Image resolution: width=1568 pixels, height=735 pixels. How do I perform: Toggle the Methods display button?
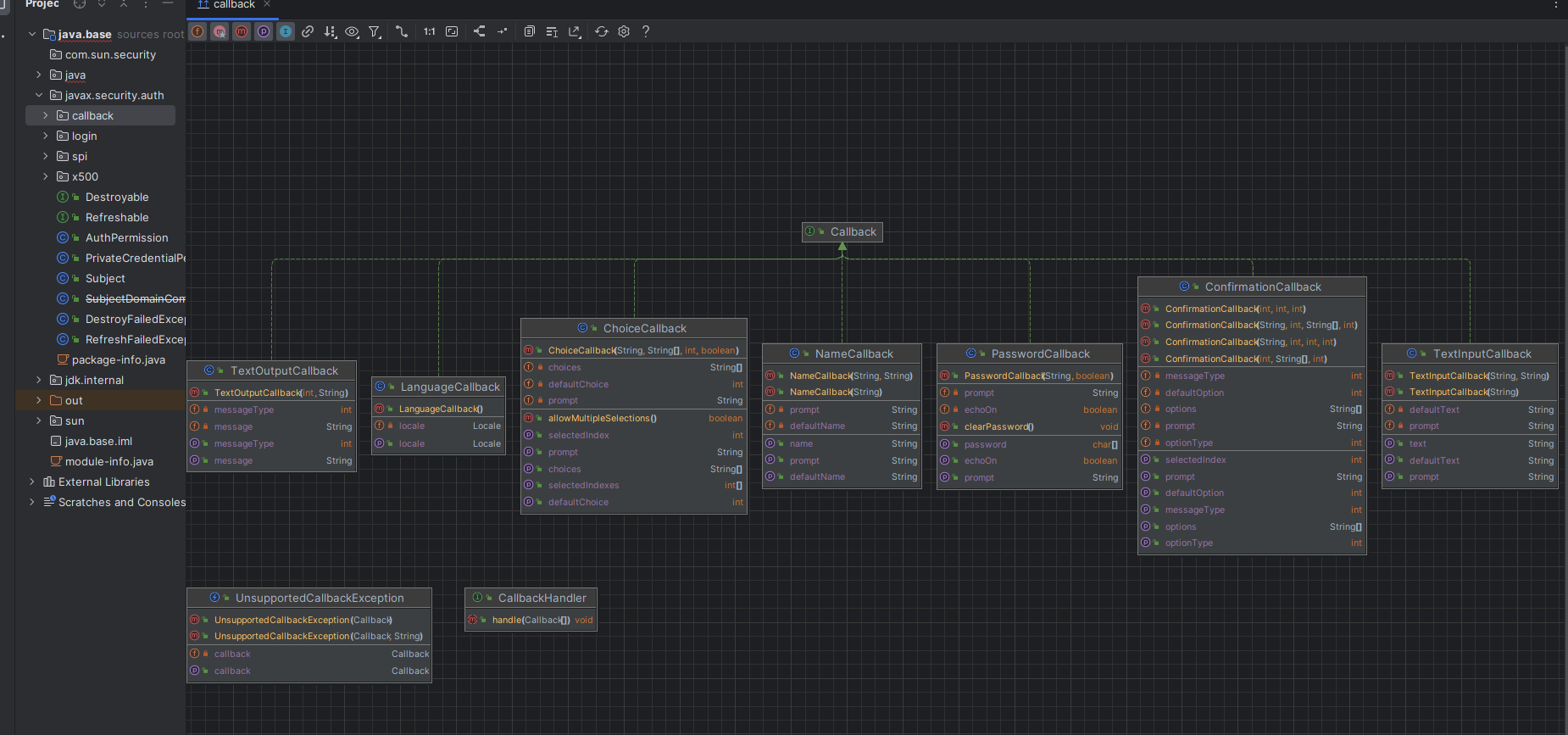(242, 31)
